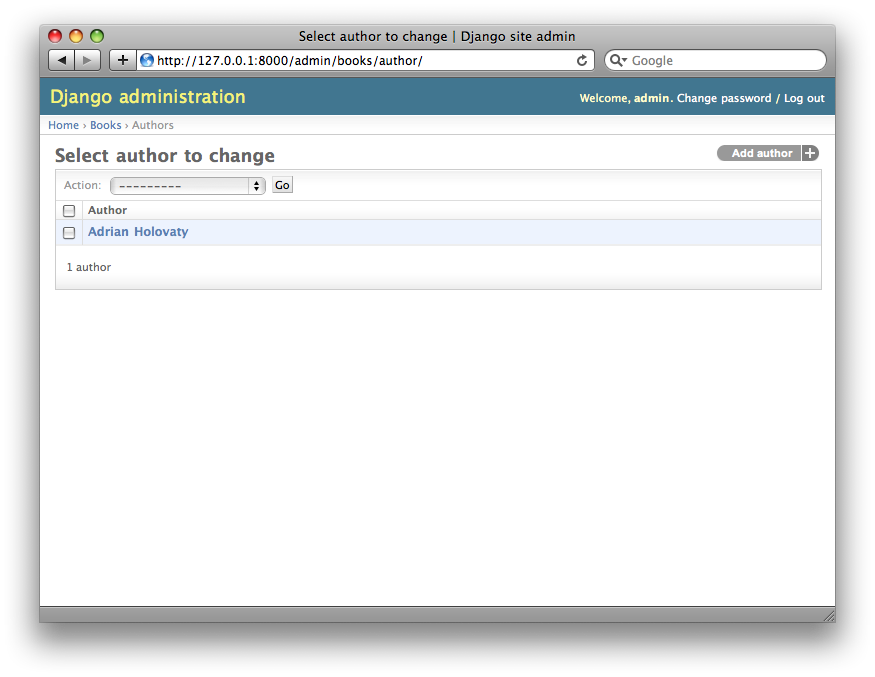Click the Add author button

[761, 153]
